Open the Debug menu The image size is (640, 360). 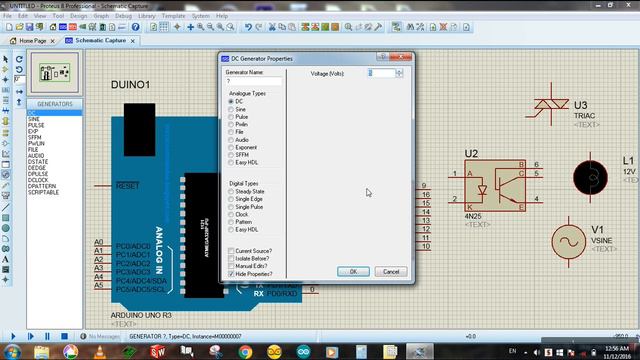pyautogui.click(x=123, y=16)
